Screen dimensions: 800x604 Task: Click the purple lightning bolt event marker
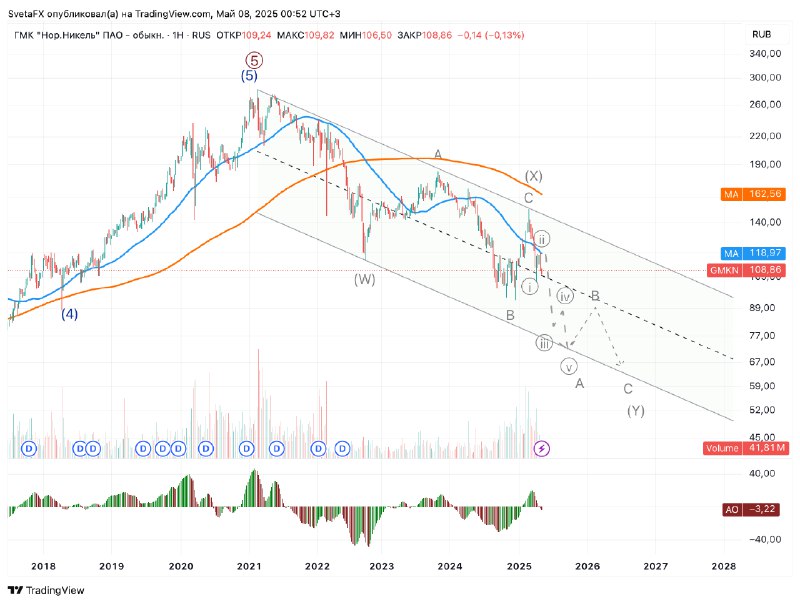pos(541,449)
